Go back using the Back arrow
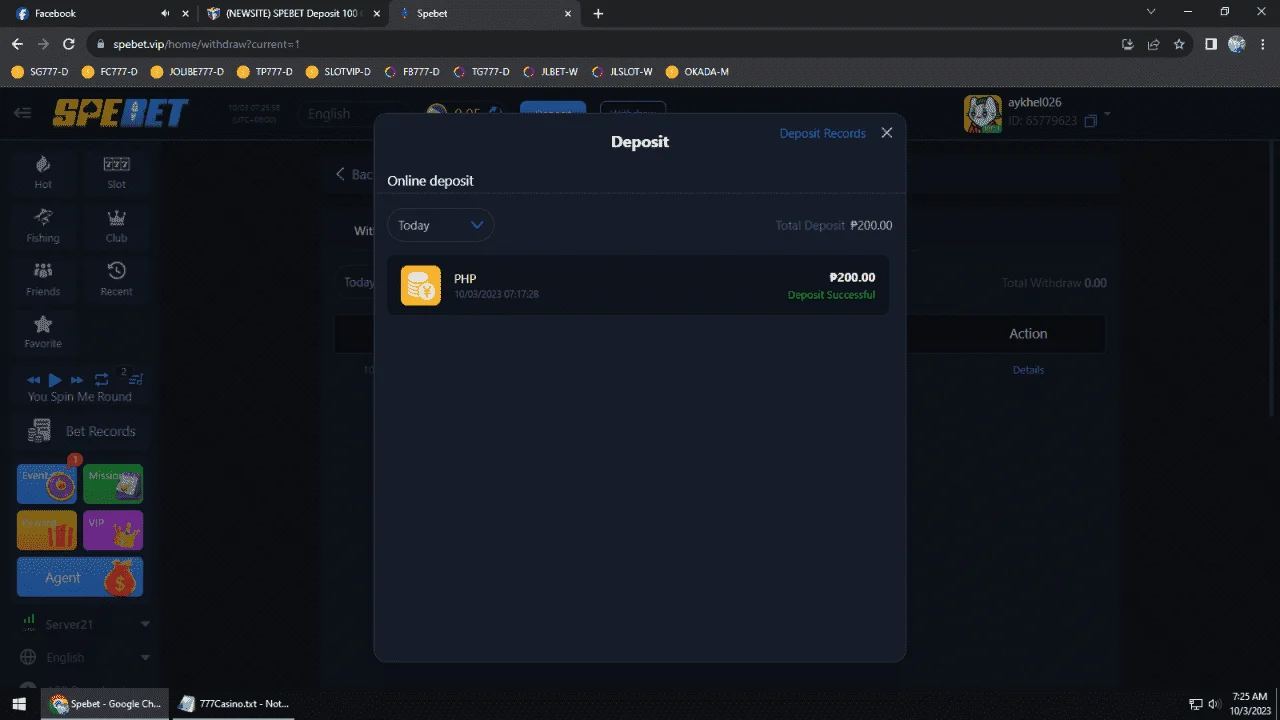Viewport: 1280px width, 720px height. (x=353, y=174)
